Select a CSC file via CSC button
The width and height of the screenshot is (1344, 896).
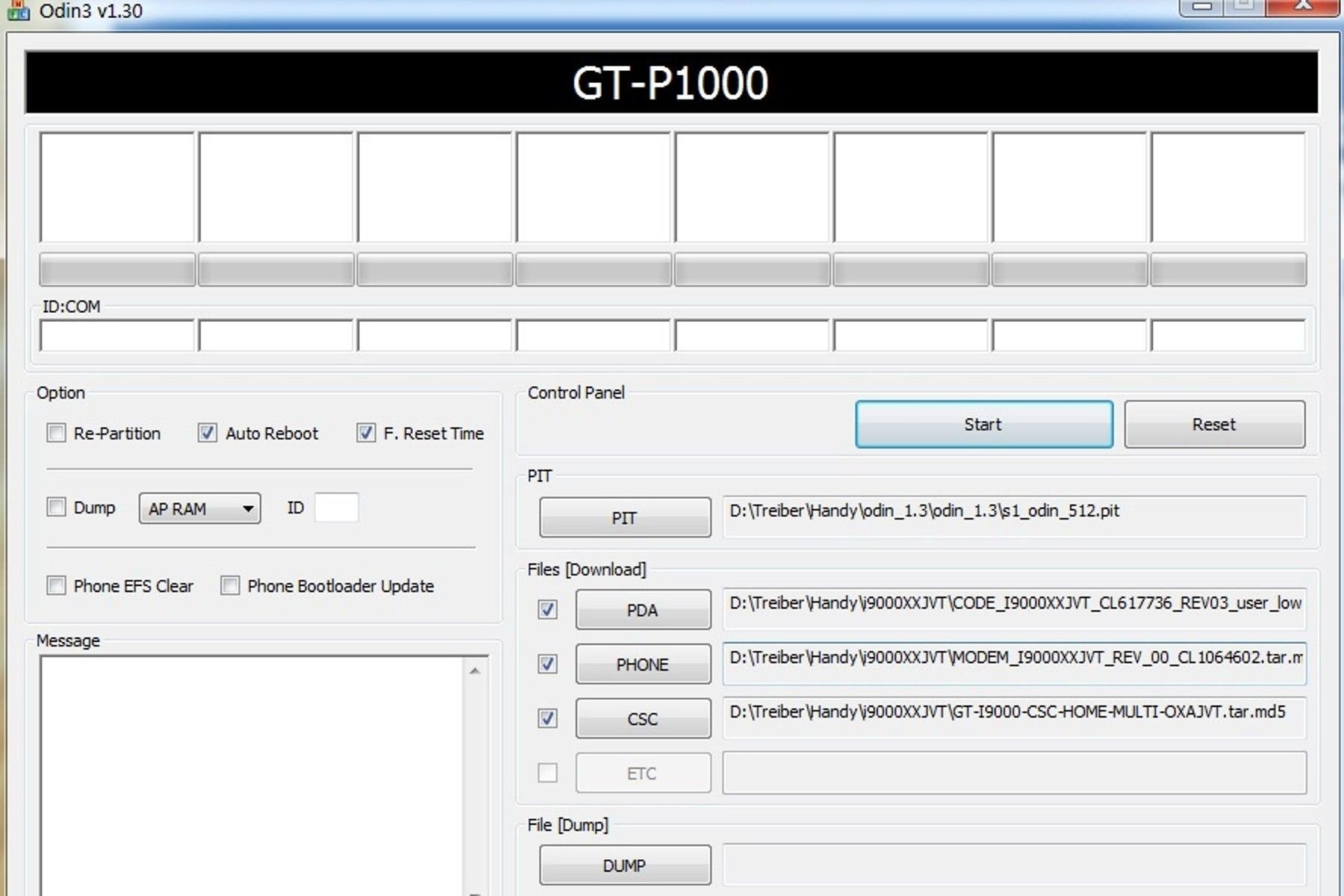tap(643, 718)
